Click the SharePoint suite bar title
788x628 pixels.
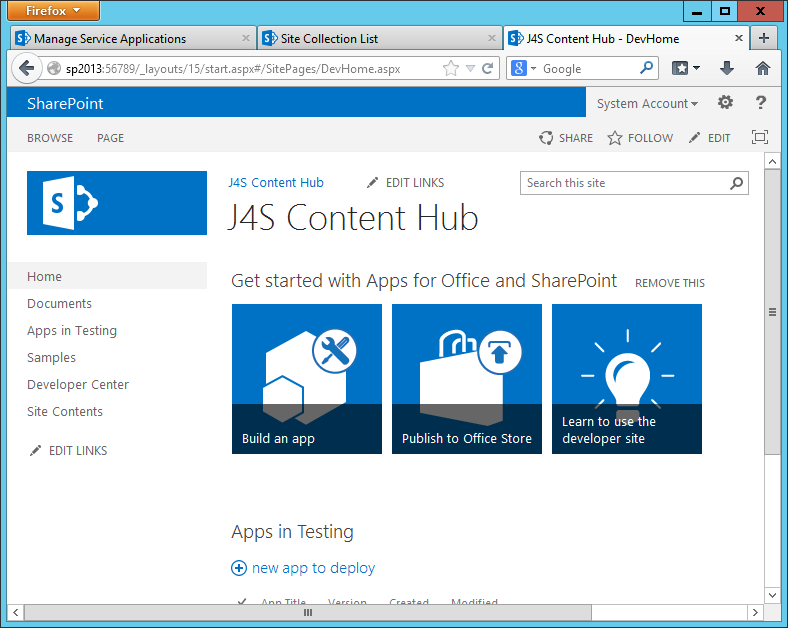pos(65,103)
